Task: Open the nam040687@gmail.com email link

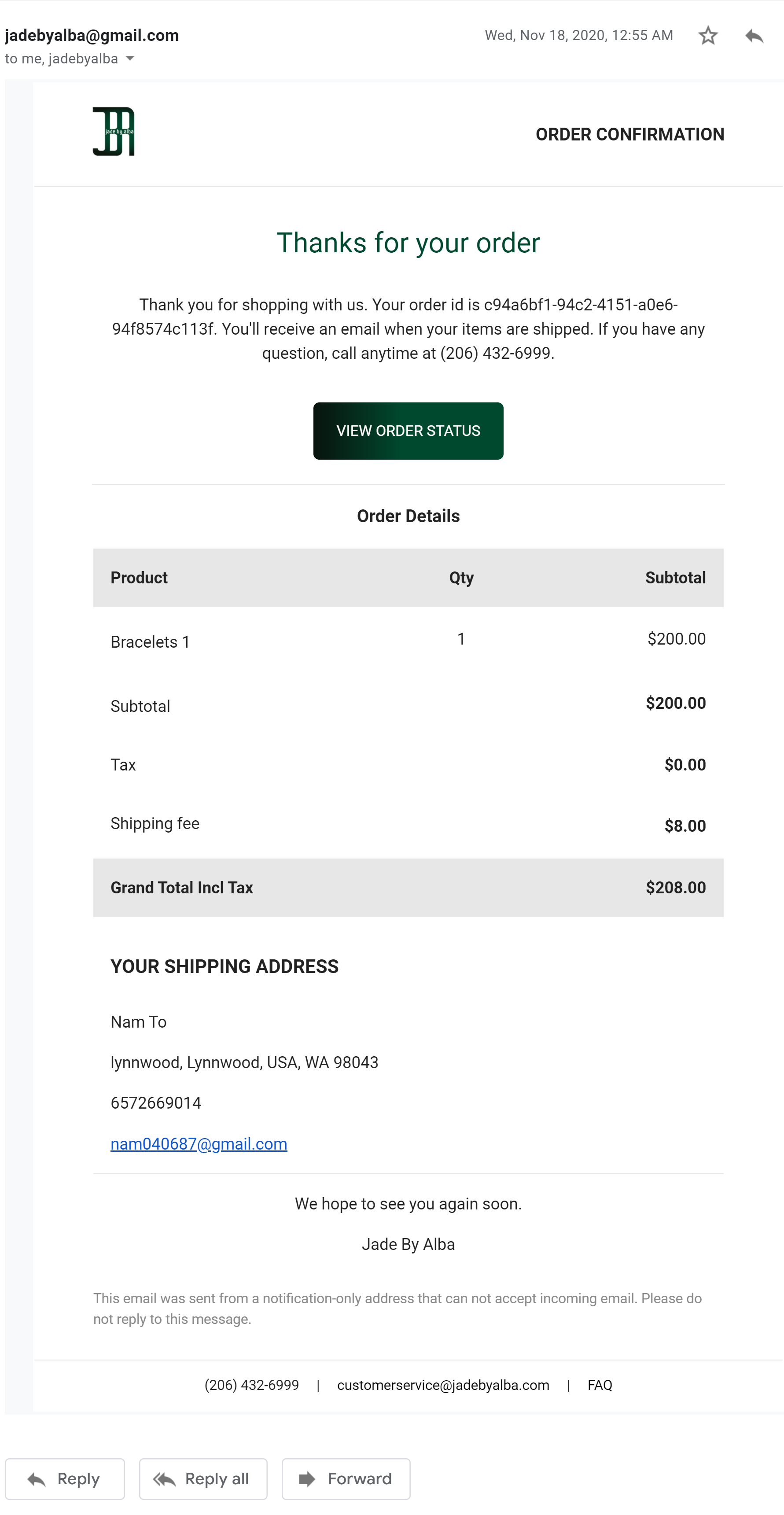Action: (x=199, y=1143)
